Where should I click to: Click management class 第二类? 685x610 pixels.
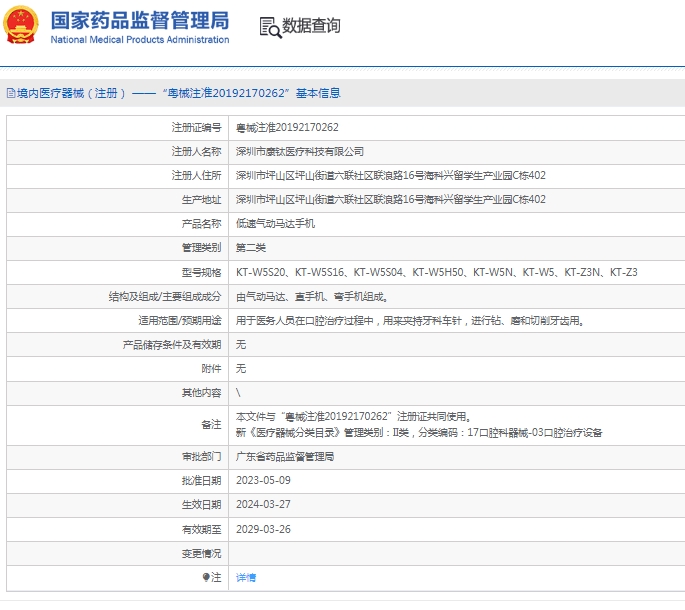pyautogui.click(x=251, y=247)
